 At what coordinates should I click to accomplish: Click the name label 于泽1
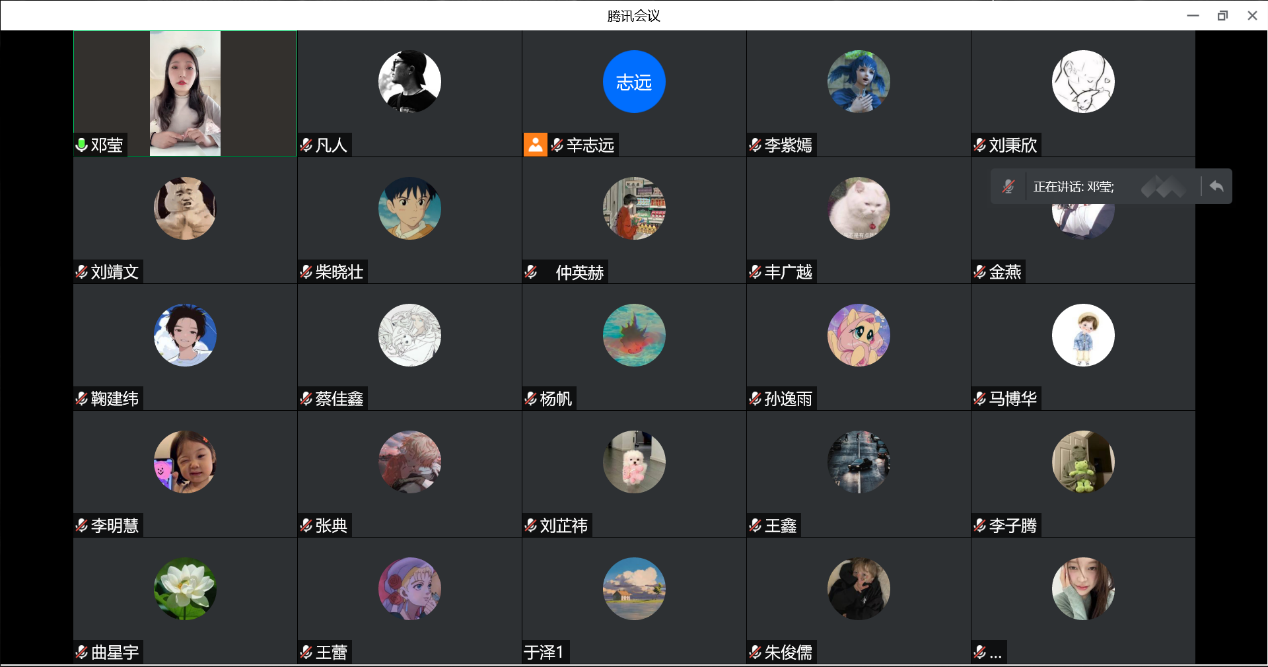[x=545, y=653]
